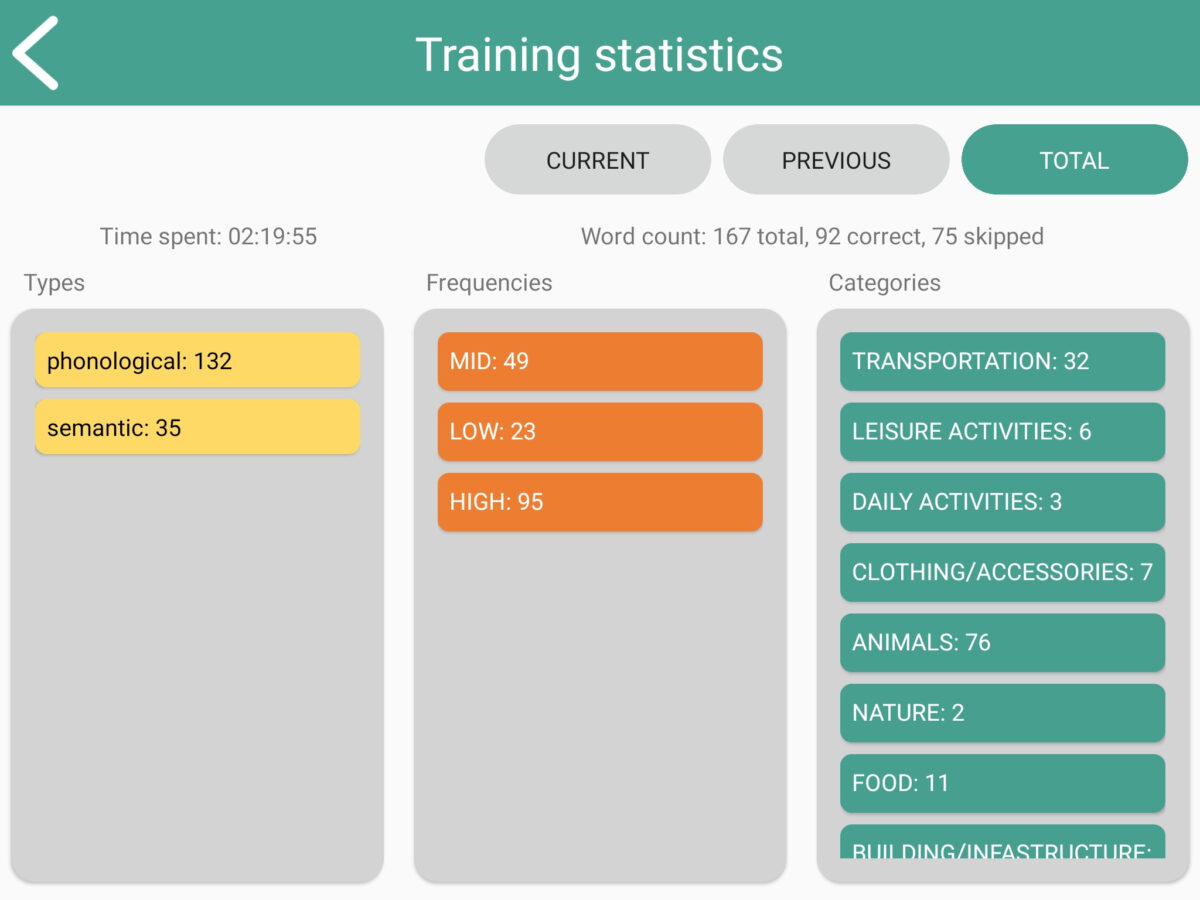The width and height of the screenshot is (1200, 900).
Task: Click the Time spent text
Action: click(x=208, y=237)
